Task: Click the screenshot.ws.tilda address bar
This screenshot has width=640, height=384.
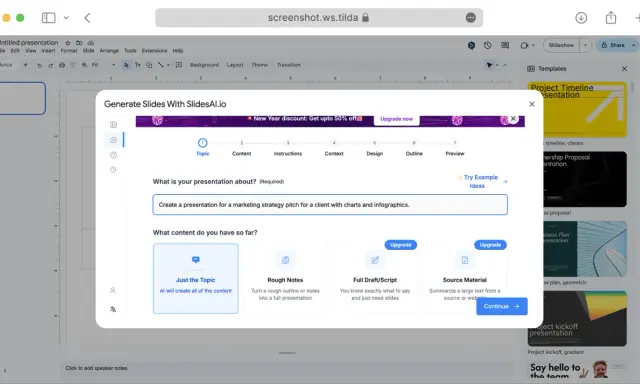Action: pyautogui.click(x=319, y=18)
